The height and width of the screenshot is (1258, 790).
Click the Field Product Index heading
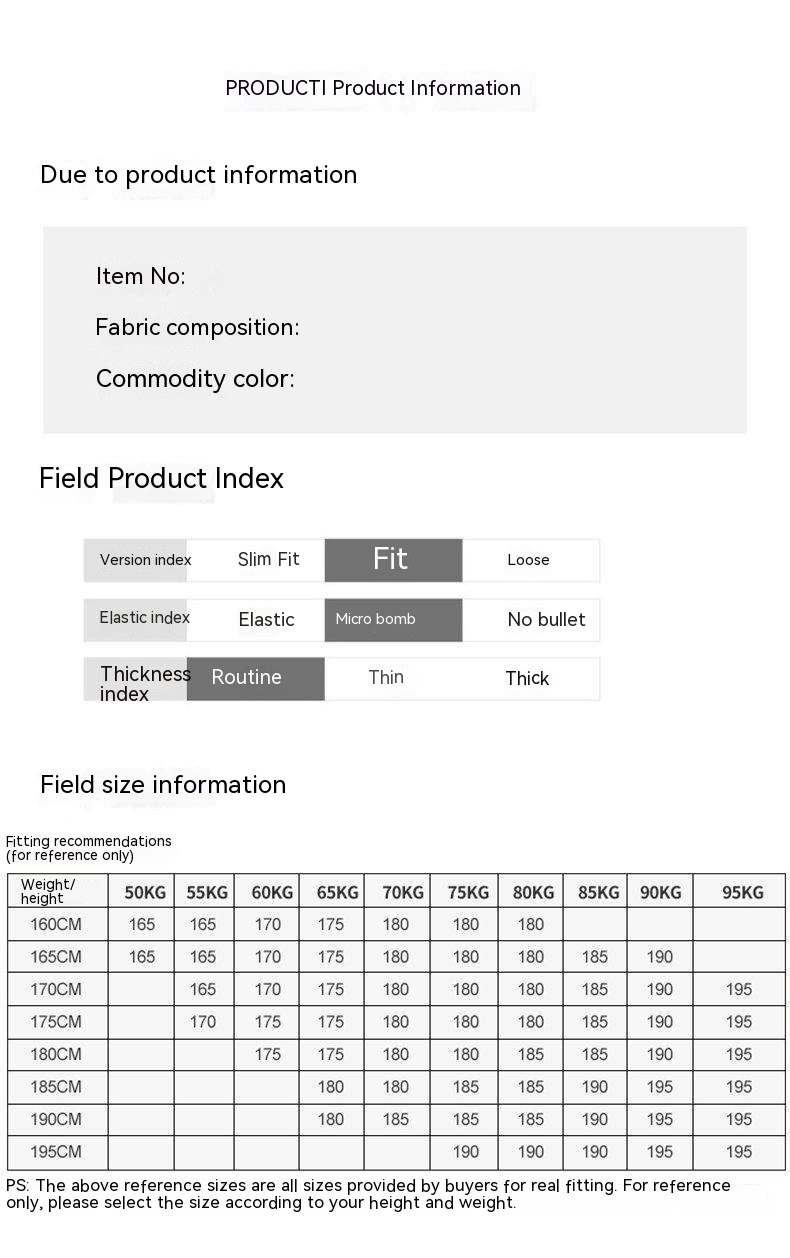pos(161,478)
